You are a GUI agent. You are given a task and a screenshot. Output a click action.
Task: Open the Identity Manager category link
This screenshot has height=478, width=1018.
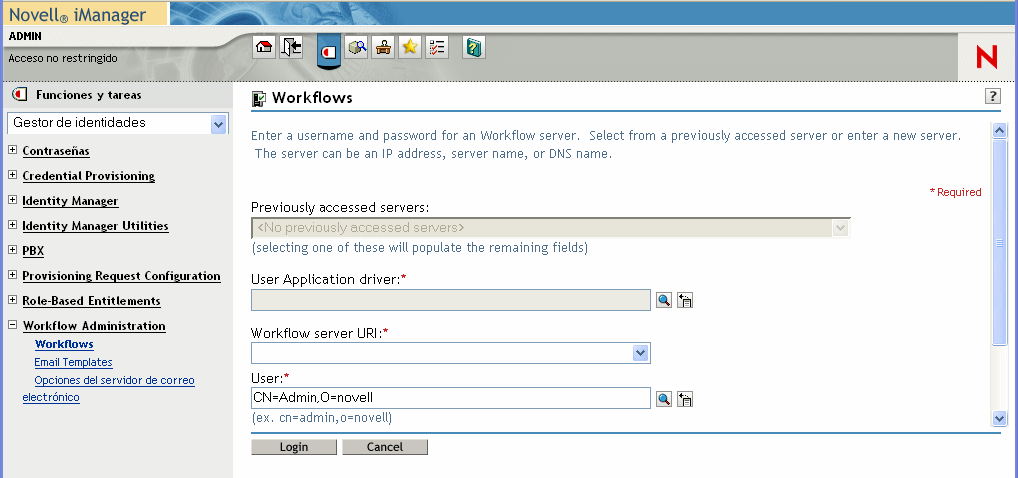click(70, 201)
